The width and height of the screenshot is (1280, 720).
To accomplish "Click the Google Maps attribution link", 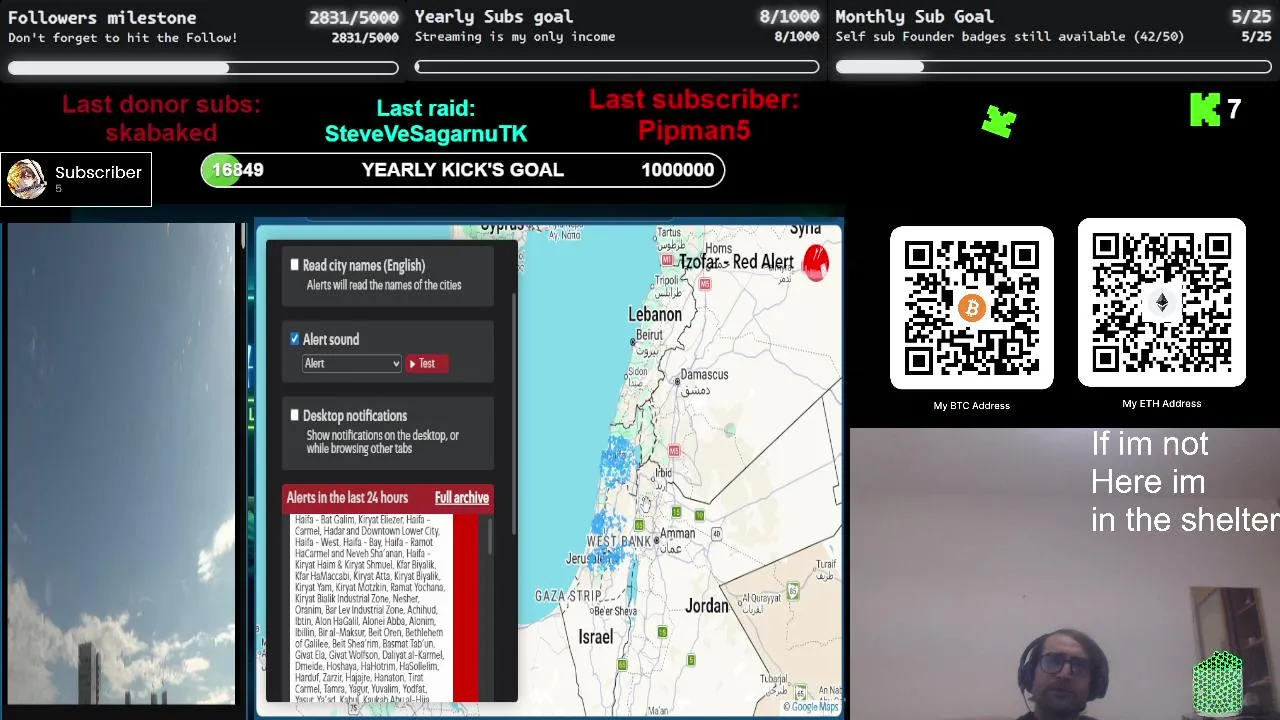I will [x=811, y=707].
